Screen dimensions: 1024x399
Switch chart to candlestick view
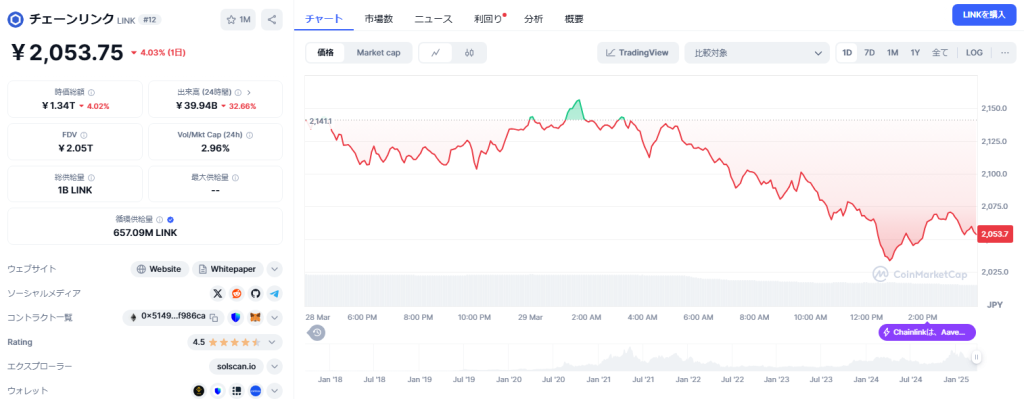pyautogui.click(x=469, y=53)
